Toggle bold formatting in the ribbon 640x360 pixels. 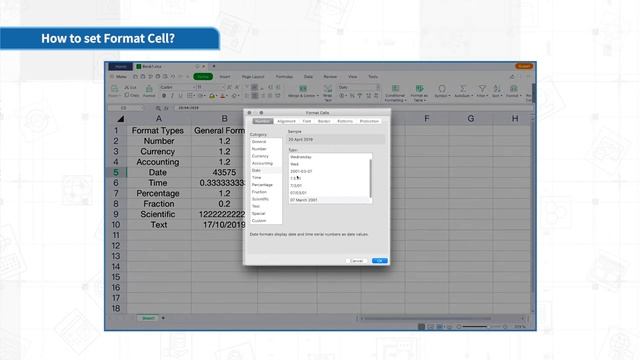(x=164, y=96)
